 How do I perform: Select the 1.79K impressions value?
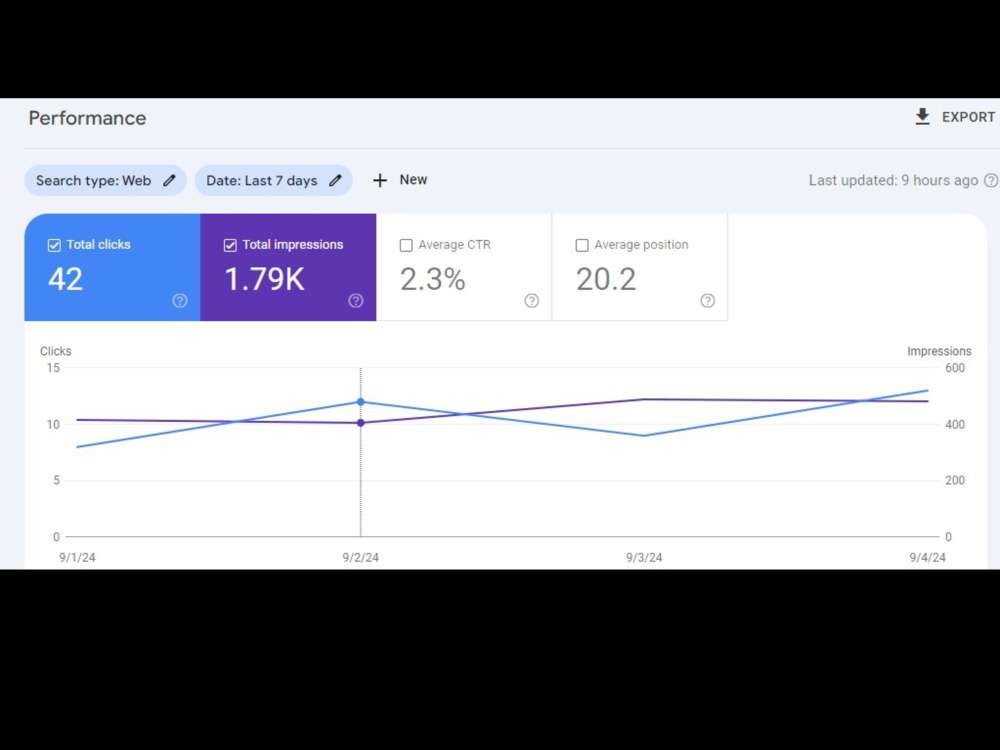[265, 279]
